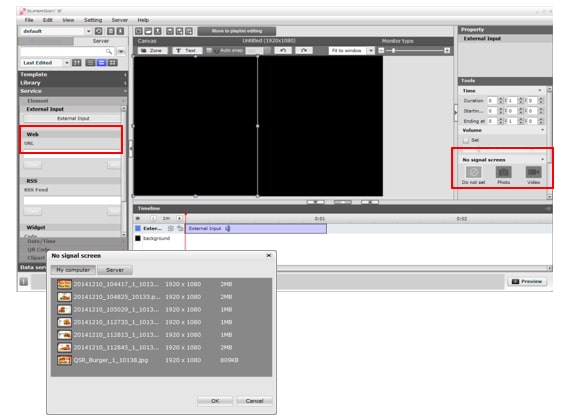Click the speaker icon on External Input clip
This screenshot has height=420, width=570.
tap(228, 229)
